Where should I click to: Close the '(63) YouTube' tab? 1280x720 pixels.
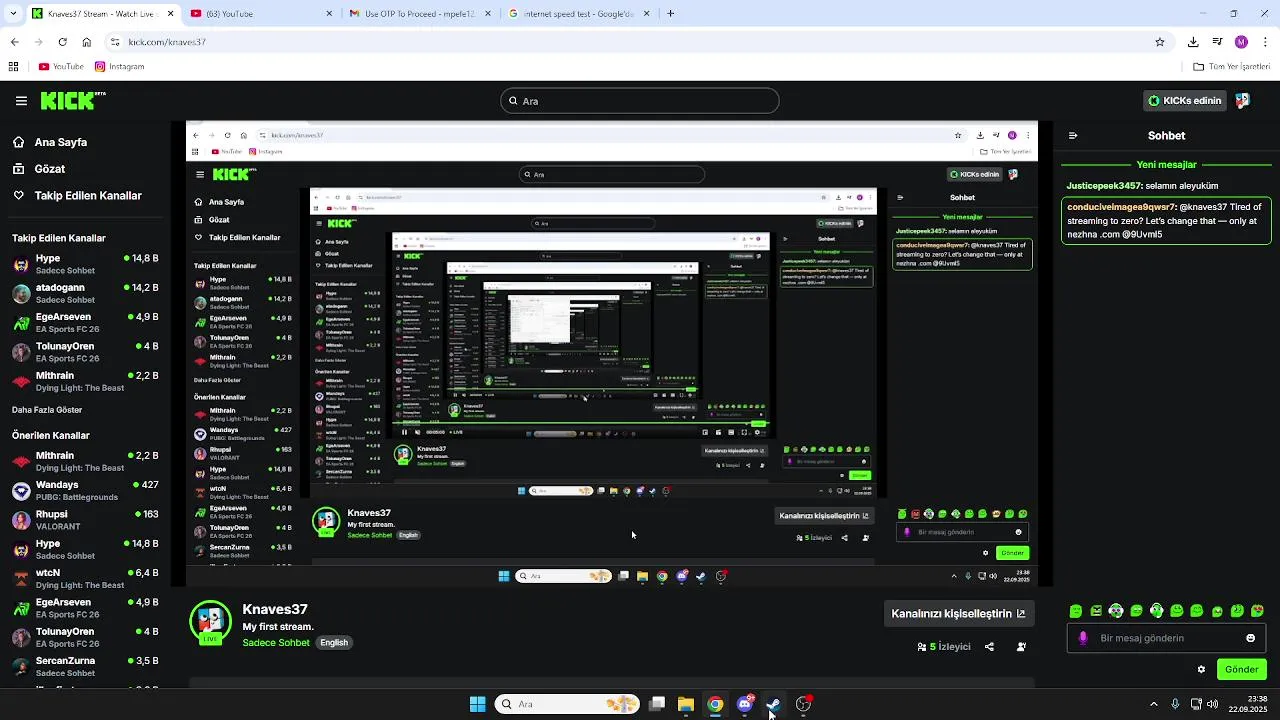(329, 14)
